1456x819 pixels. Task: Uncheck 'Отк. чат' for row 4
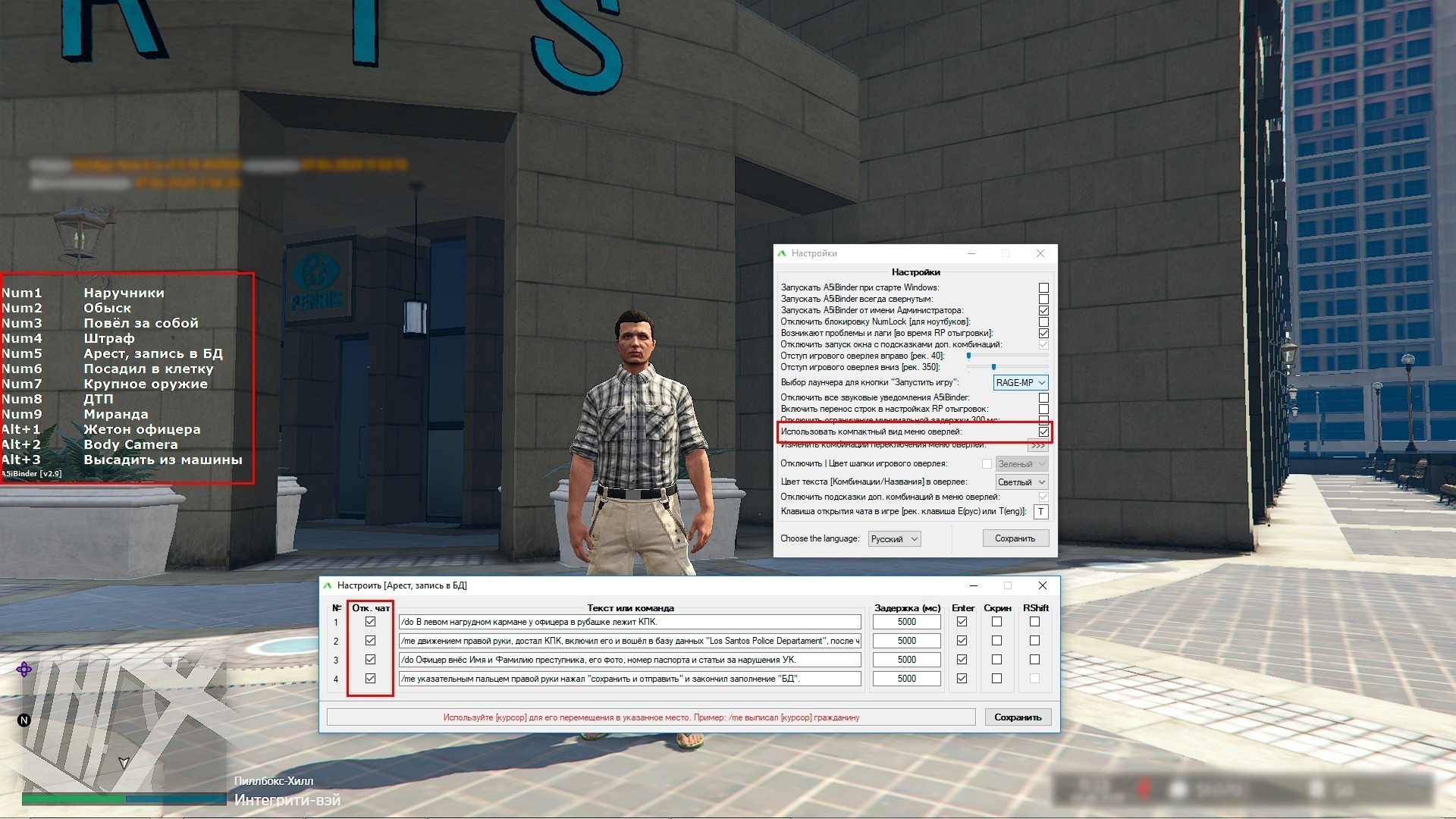click(370, 679)
